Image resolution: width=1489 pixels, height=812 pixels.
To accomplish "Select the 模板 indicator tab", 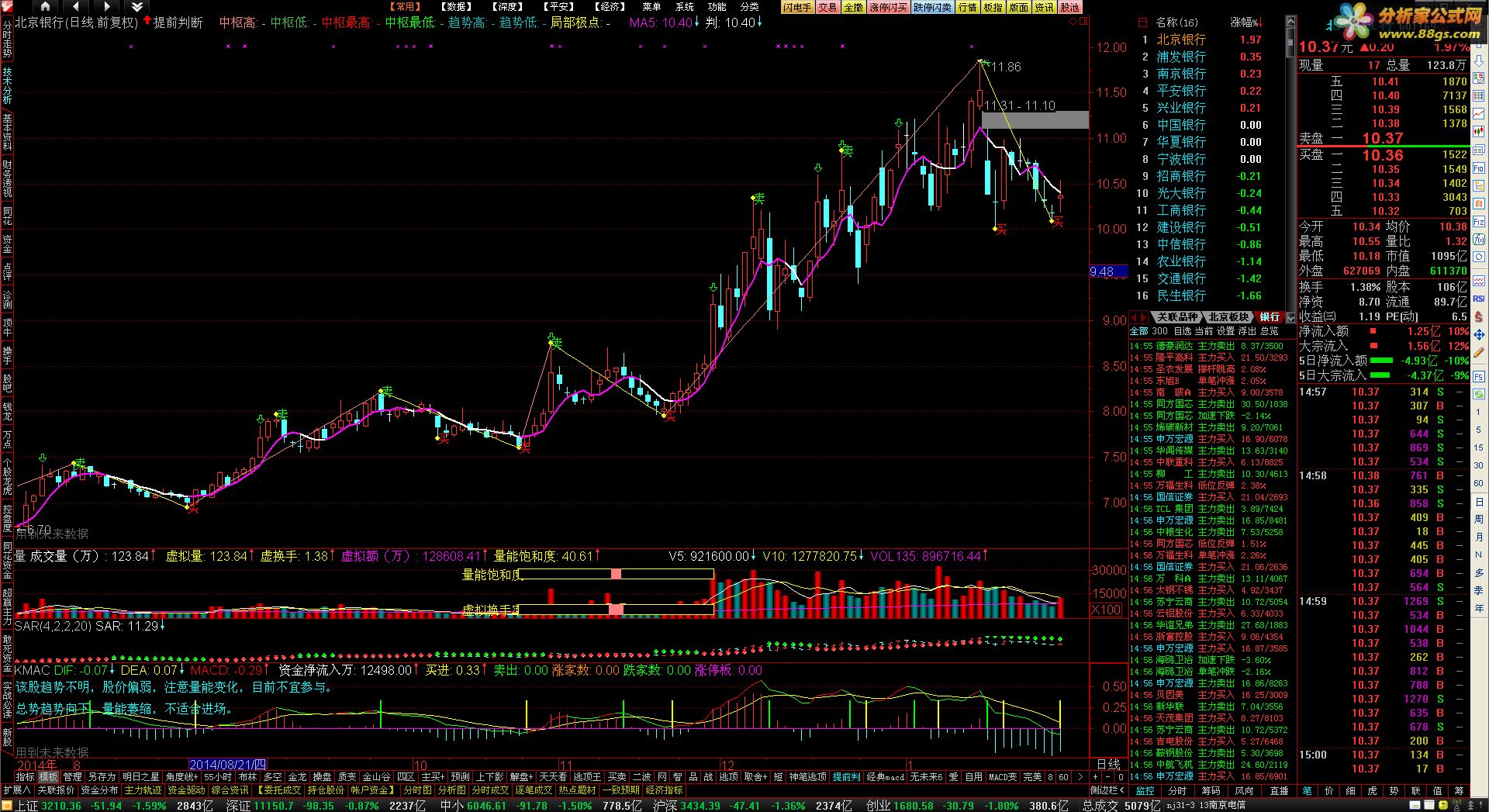I will point(48,777).
